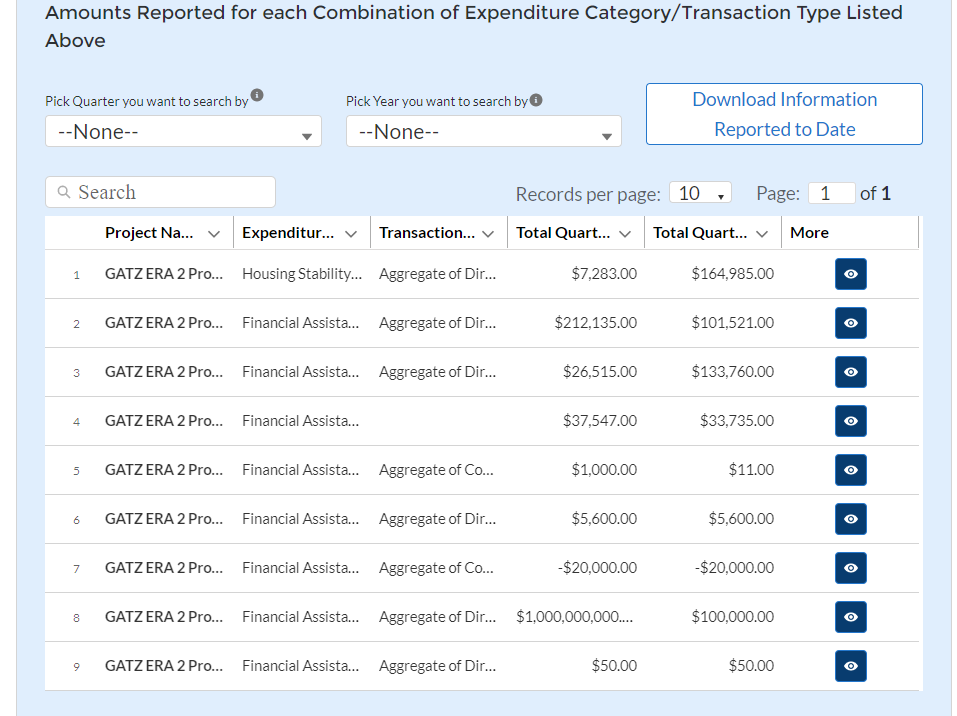The image size is (957, 716).
Task: Click Download Information Reported to Date
Action: [x=784, y=114]
